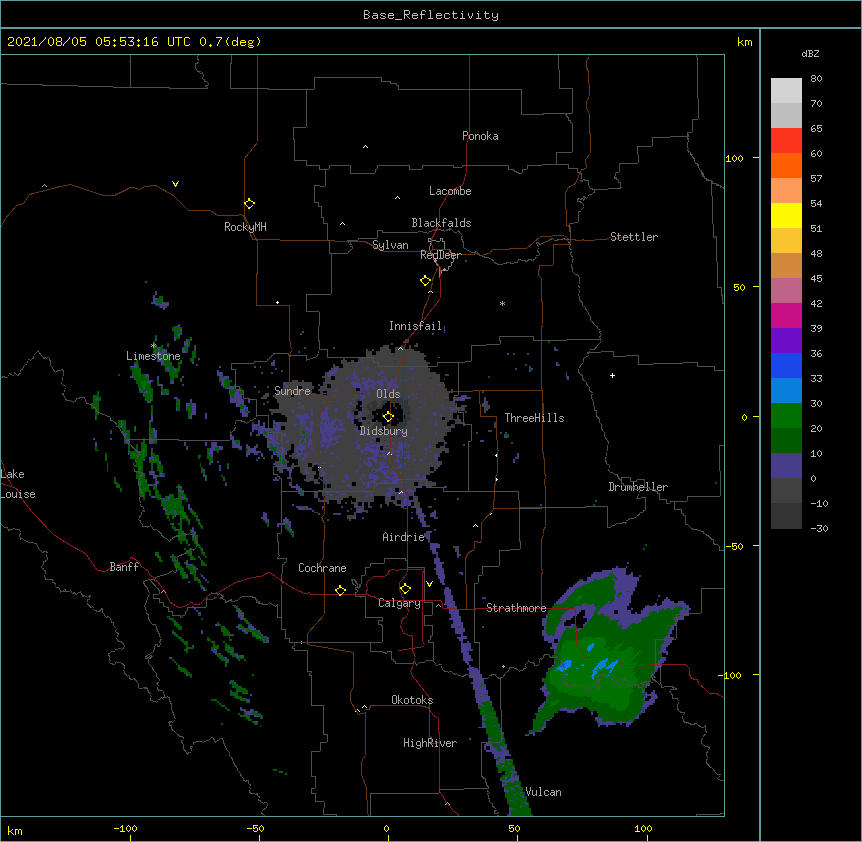Click the HighRiver label
Viewport: 862px width, 842px height.
coord(430,743)
